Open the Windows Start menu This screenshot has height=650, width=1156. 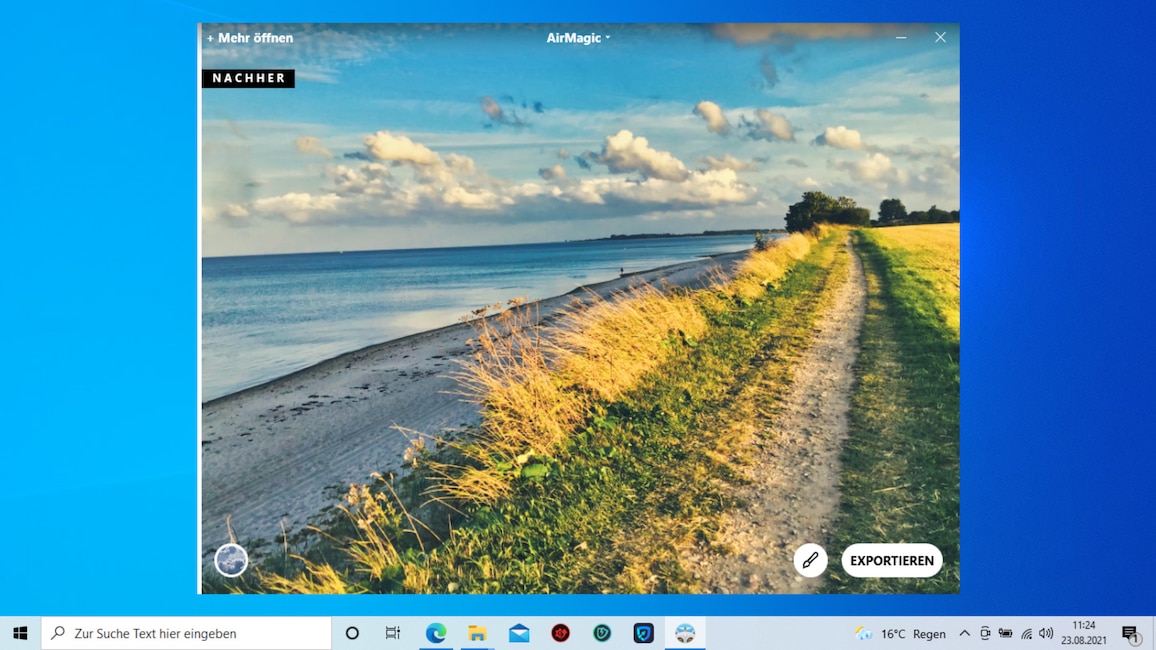pos(20,633)
